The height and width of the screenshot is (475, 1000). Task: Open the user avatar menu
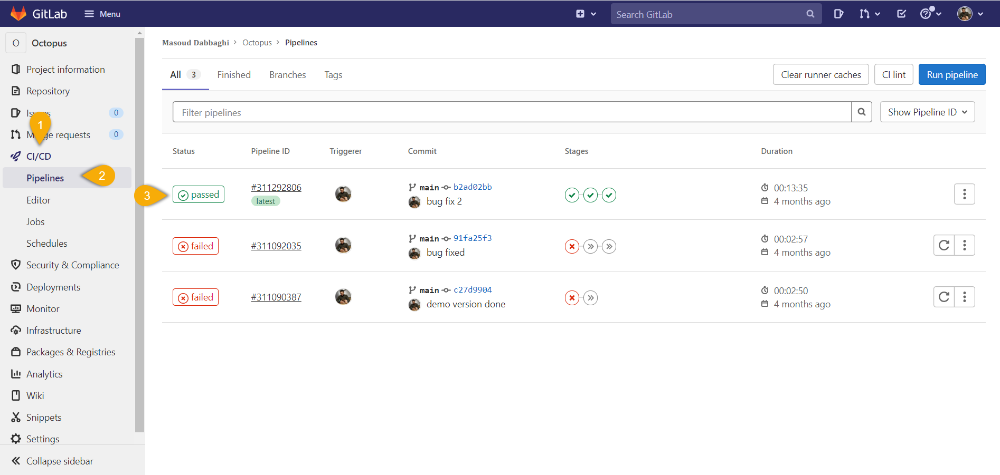pyautogui.click(x=971, y=14)
